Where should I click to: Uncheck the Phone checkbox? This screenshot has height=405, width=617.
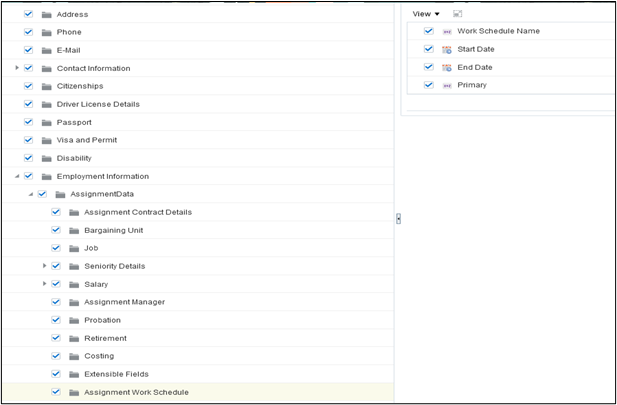click(28, 32)
